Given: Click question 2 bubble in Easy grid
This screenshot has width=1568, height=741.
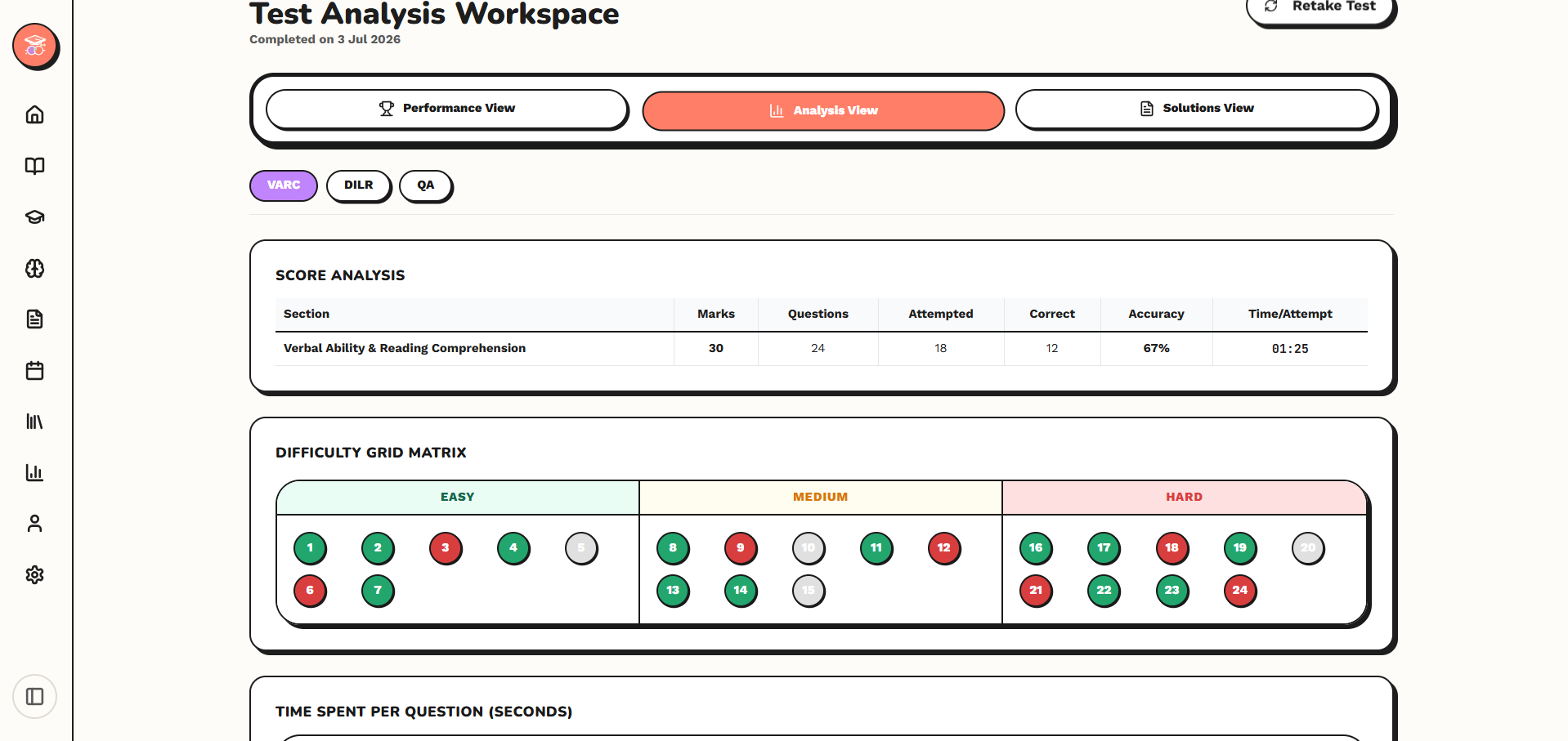Looking at the screenshot, I should (378, 548).
